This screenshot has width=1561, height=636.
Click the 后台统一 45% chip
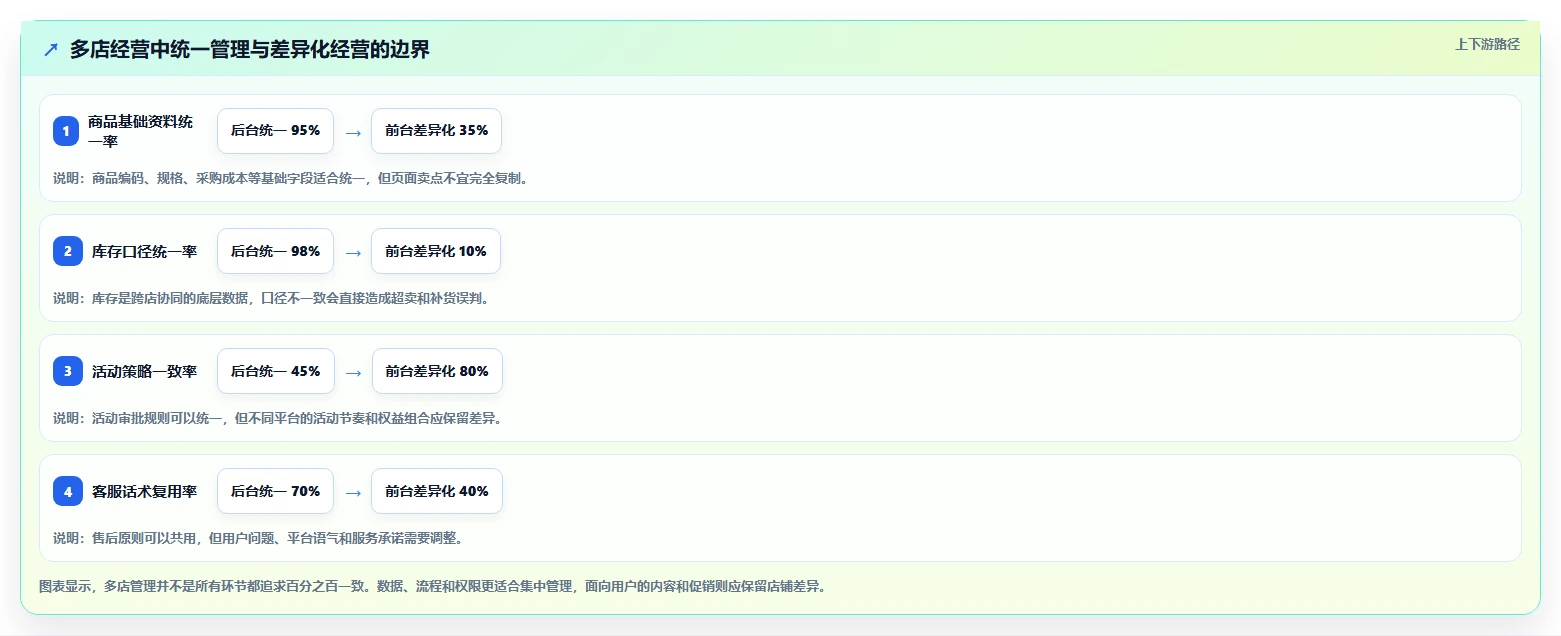coord(276,371)
